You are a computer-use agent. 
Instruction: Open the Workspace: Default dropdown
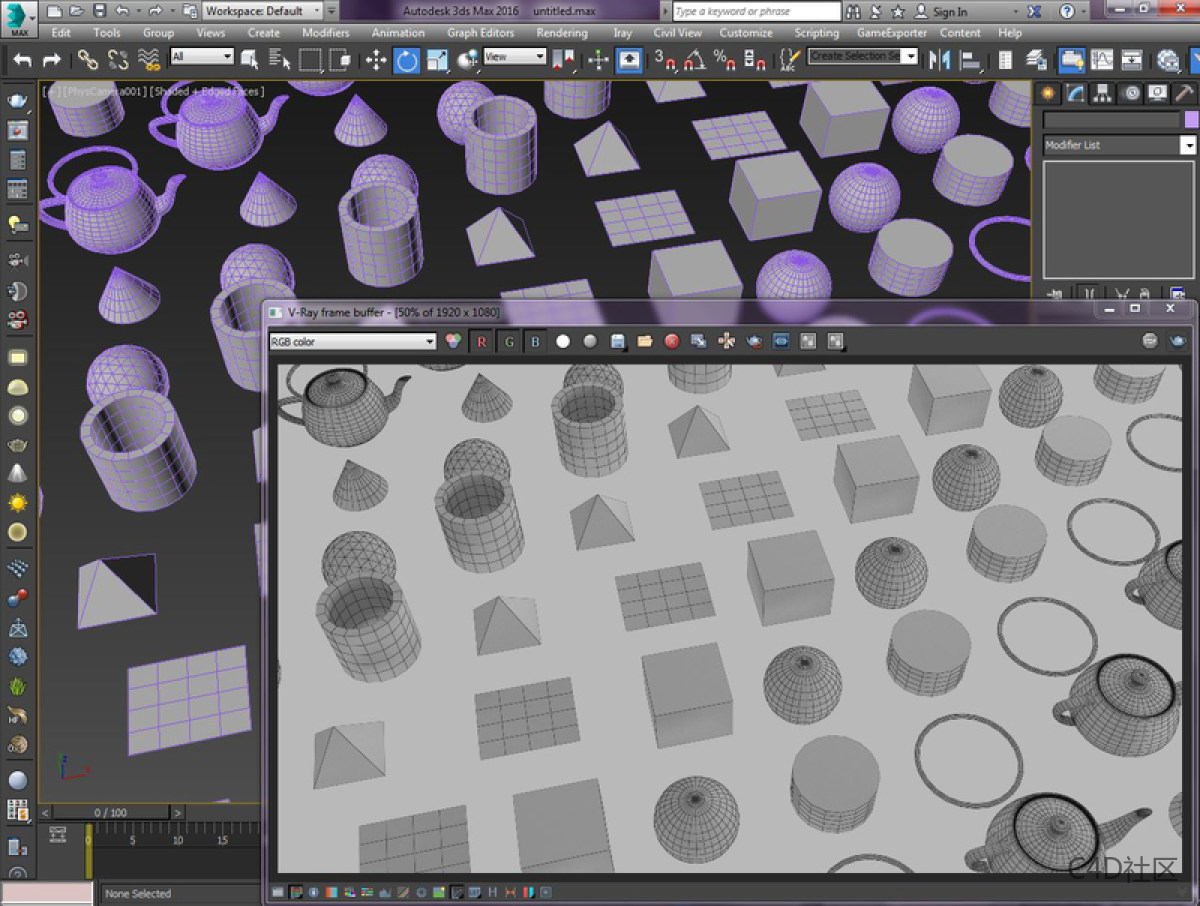click(x=264, y=11)
